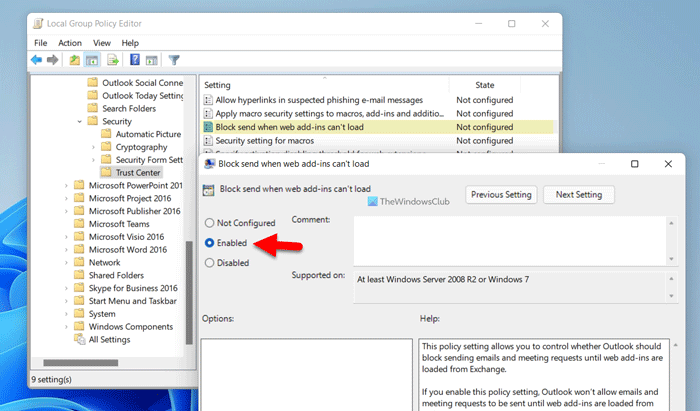The width and height of the screenshot is (700, 411).
Task: Select the Enabled radio button
Action: (209, 243)
